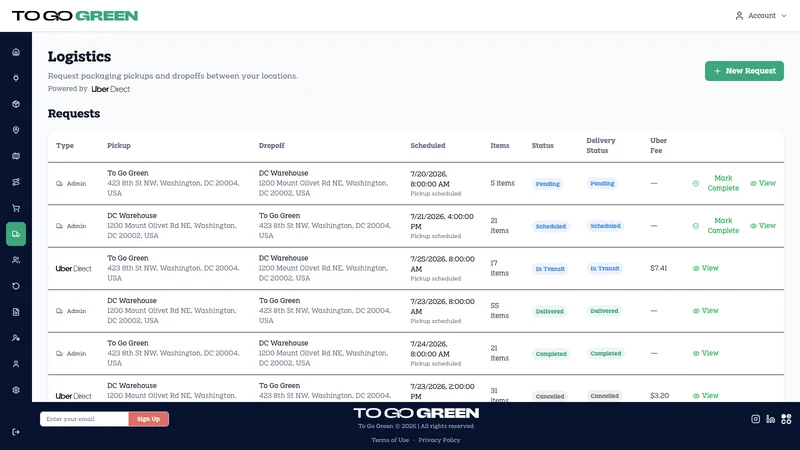Click the lightbulb icon in sidebar
The height and width of the screenshot is (450, 800).
coord(16,78)
